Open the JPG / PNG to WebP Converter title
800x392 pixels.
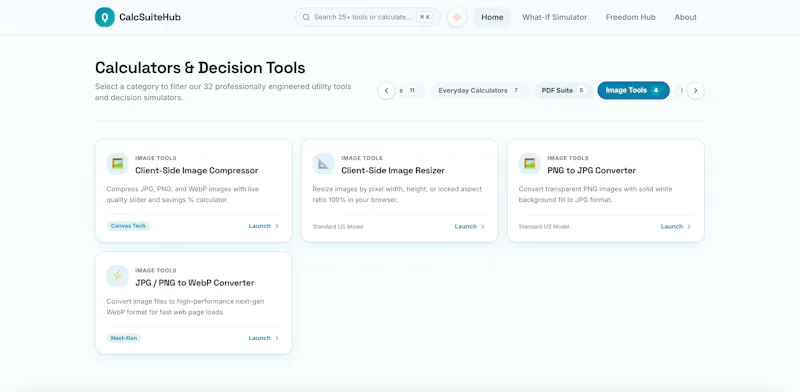194,283
